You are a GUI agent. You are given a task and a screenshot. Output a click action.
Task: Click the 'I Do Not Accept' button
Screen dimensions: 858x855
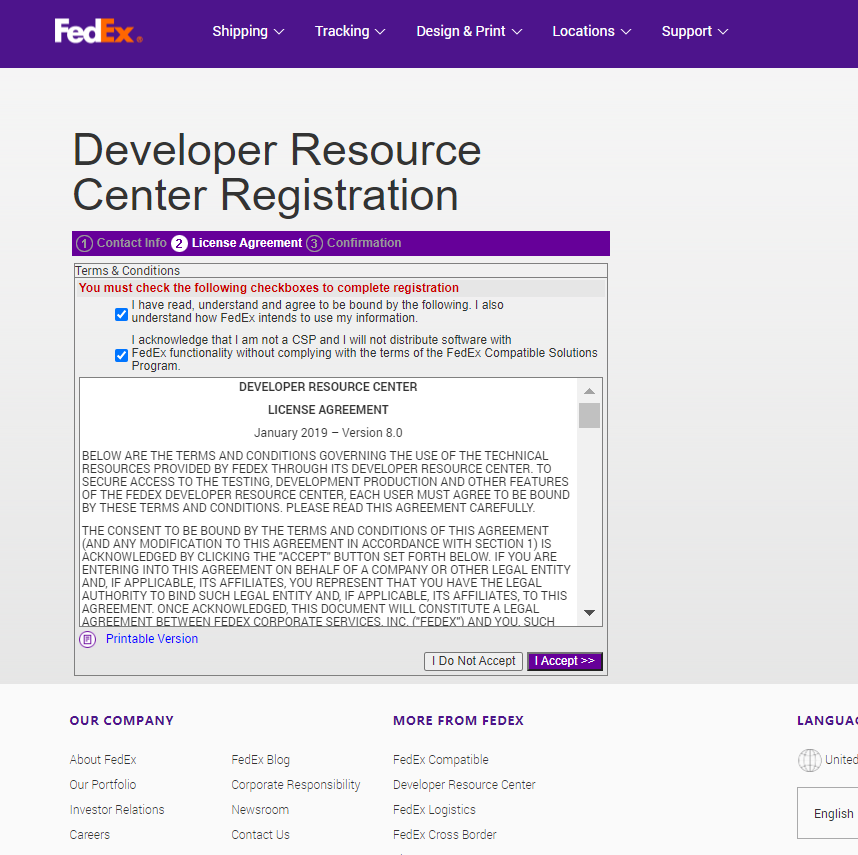(x=472, y=661)
